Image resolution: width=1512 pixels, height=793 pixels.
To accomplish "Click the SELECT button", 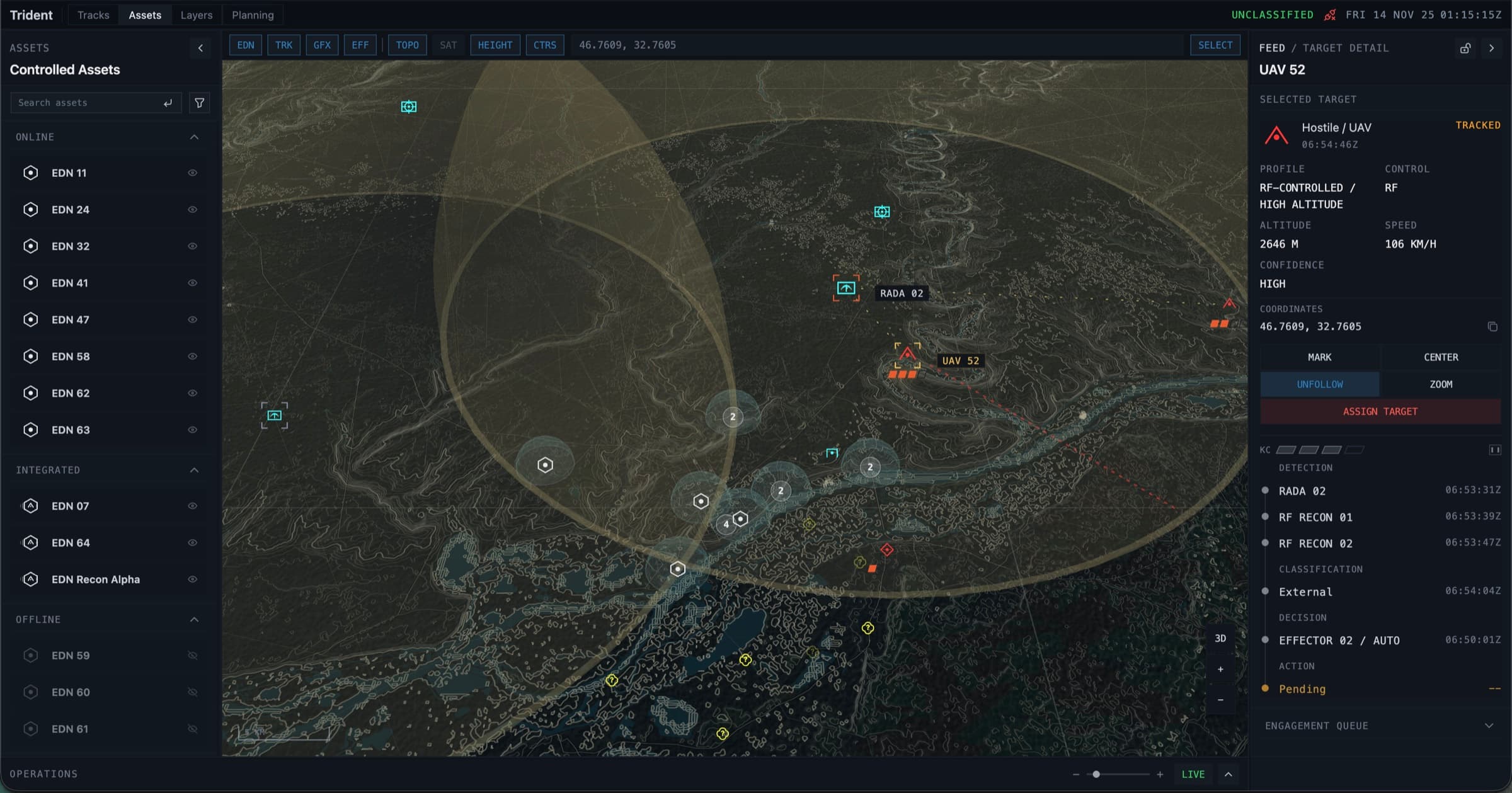I will coord(1215,45).
